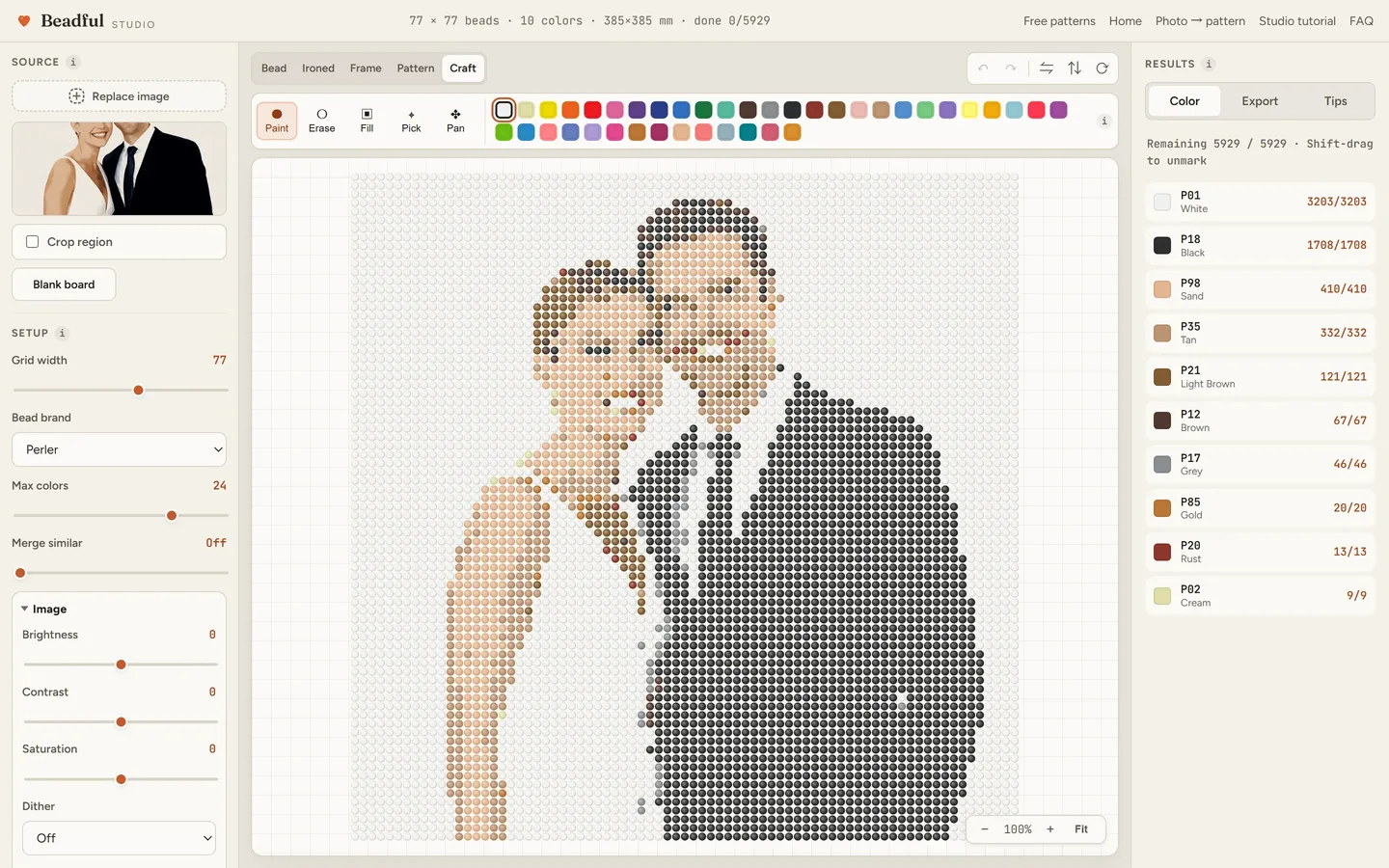Open the info icon next to SETUP

pyautogui.click(x=62, y=333)
